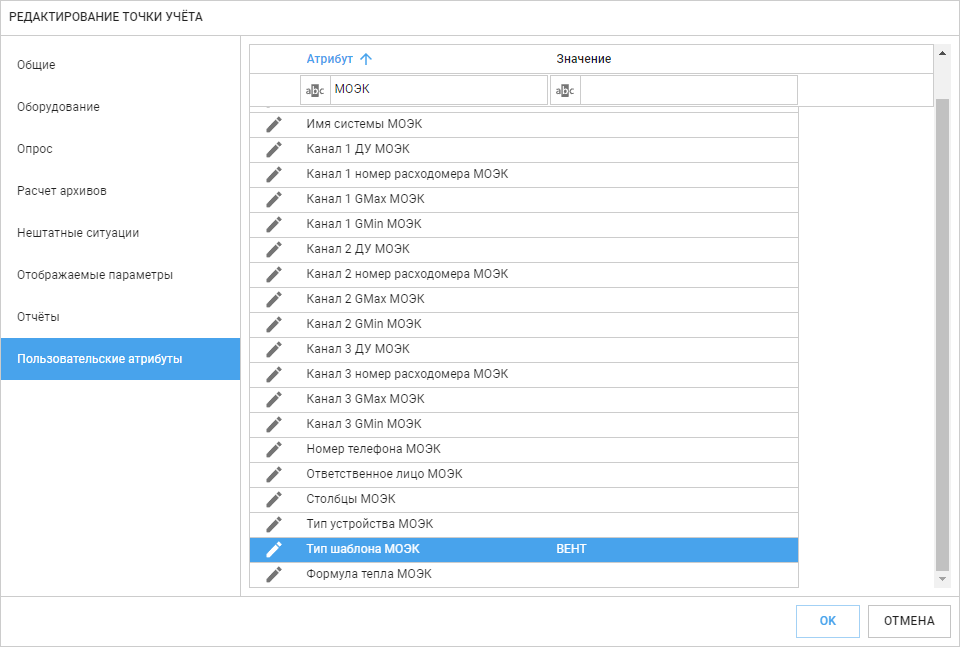
Task: Select the row 'Ответственное лицо МОЭК'
Action: 524,474
